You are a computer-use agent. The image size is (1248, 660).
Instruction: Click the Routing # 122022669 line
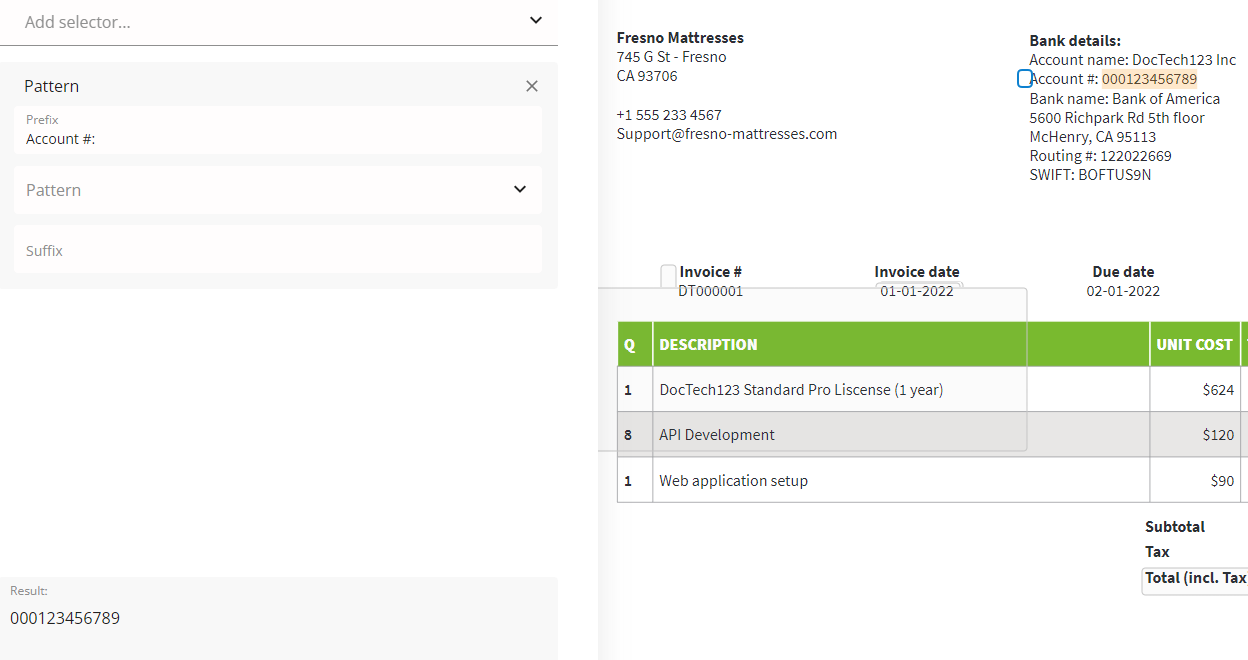(x=1100, y=156)
